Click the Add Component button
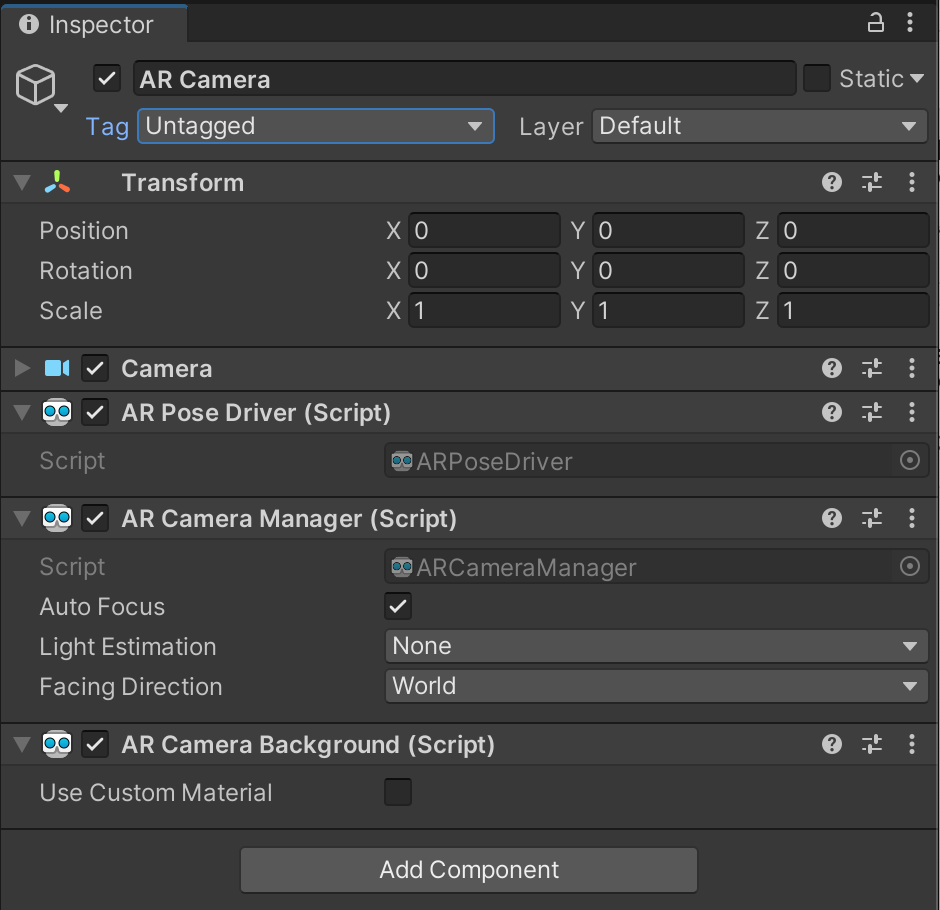Image resolution: width=940 pixels, height=910 pixels. [x=468, y=869]
